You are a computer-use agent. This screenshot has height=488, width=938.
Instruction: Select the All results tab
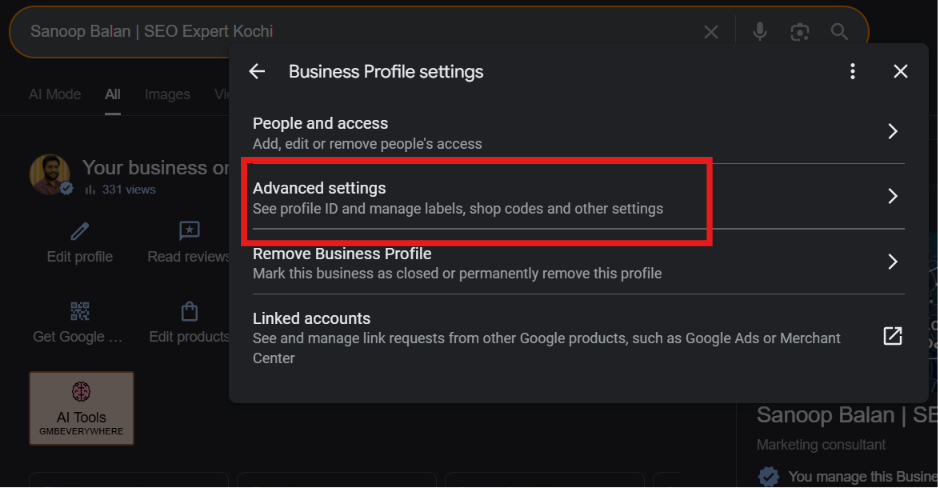tap(112, 94)
